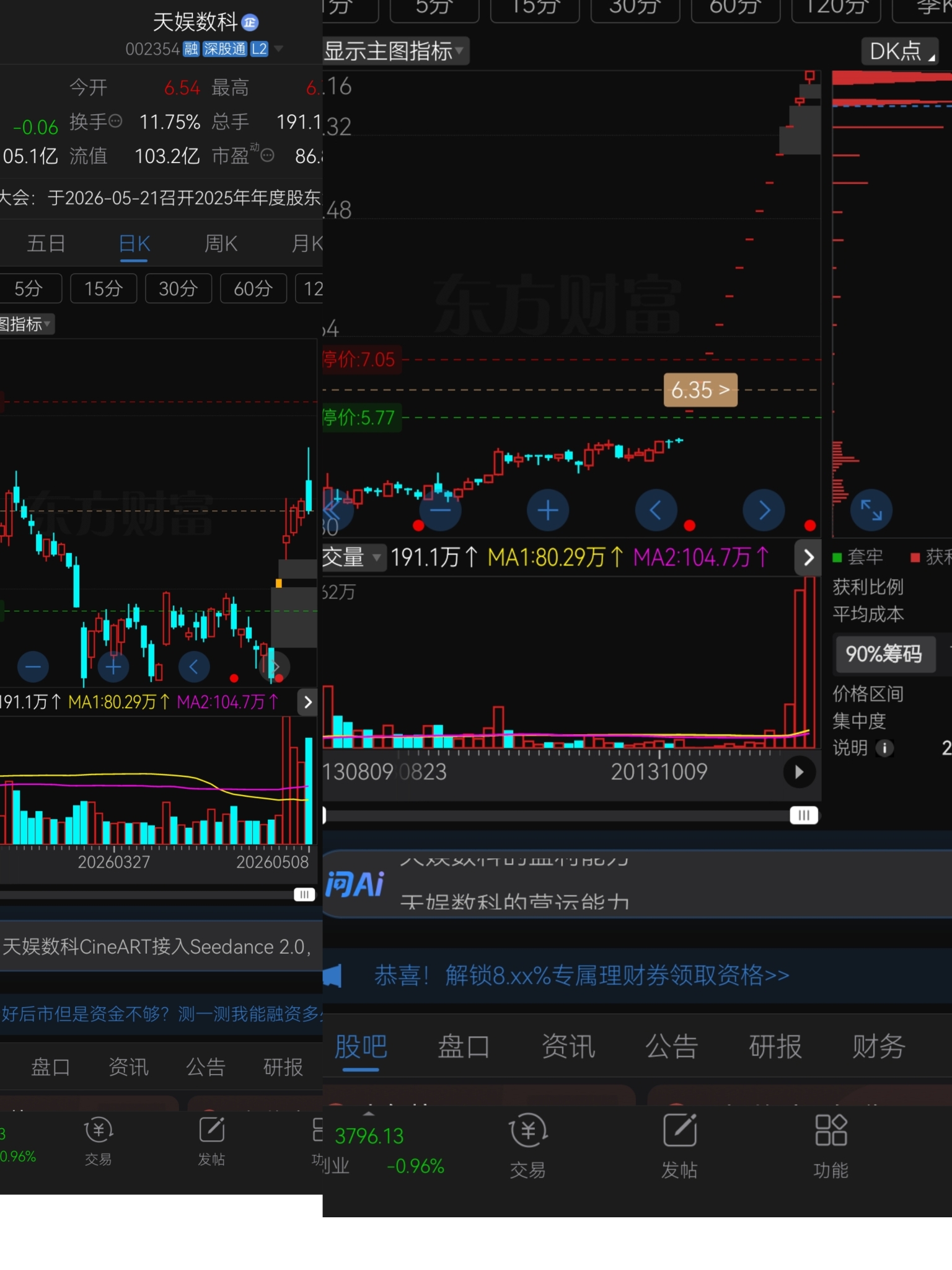Select the 日K chart tab
Viewport: 952px width, 1270px height.
[134, 244]
